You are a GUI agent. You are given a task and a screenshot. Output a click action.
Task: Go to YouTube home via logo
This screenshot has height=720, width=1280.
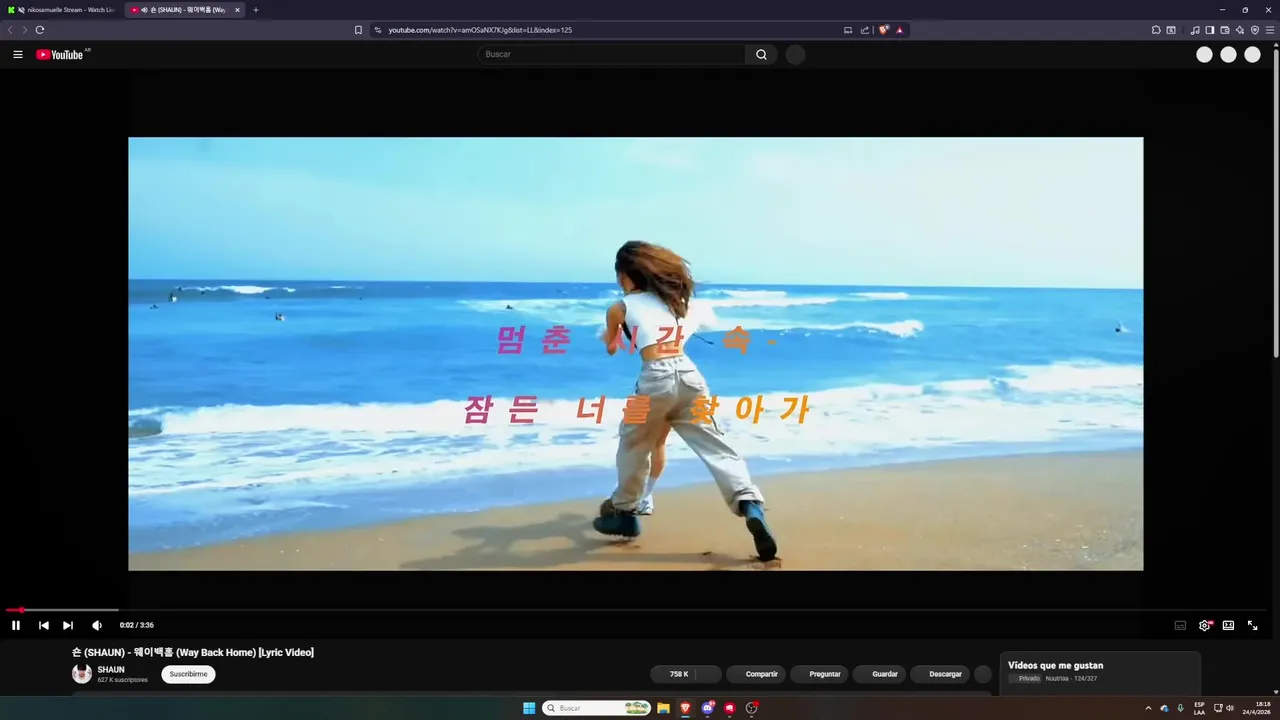62,54
